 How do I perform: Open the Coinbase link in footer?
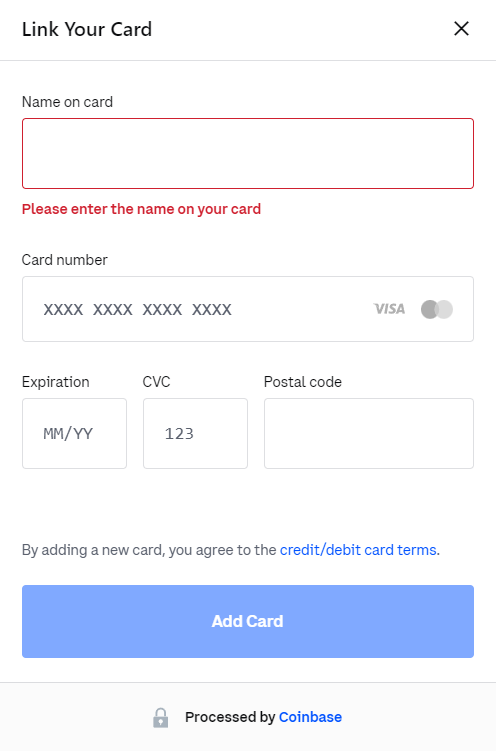[x=310, y=717]
